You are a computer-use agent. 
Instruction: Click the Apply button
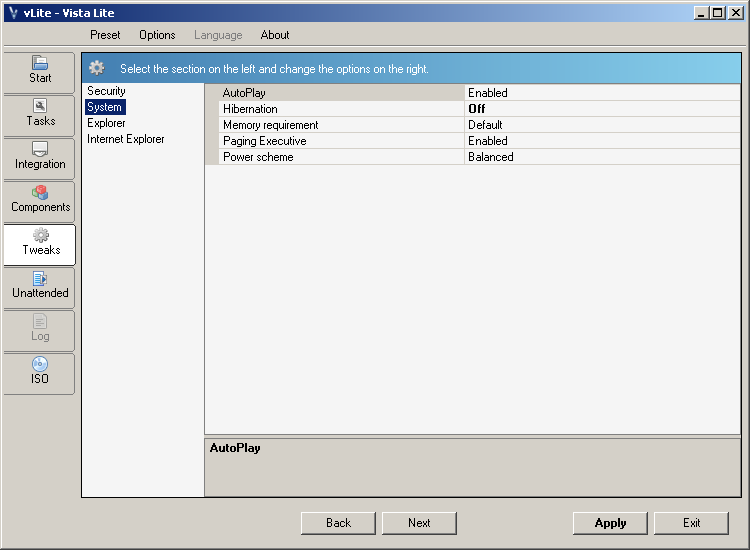(x=610, y=523)
